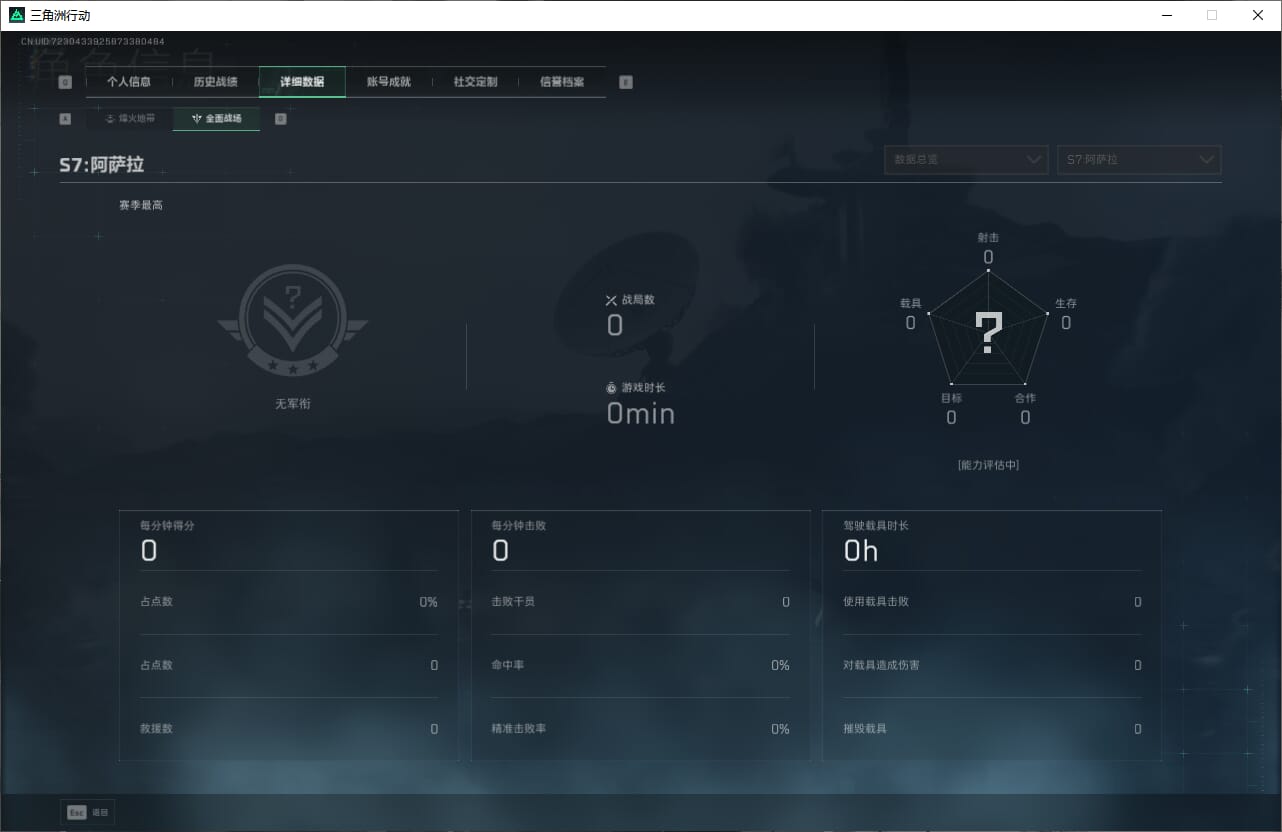The image size is (1282, 832).
Task: Click the stopwatch icon beside 游戏时长
Action: click(x=612, y=388)
